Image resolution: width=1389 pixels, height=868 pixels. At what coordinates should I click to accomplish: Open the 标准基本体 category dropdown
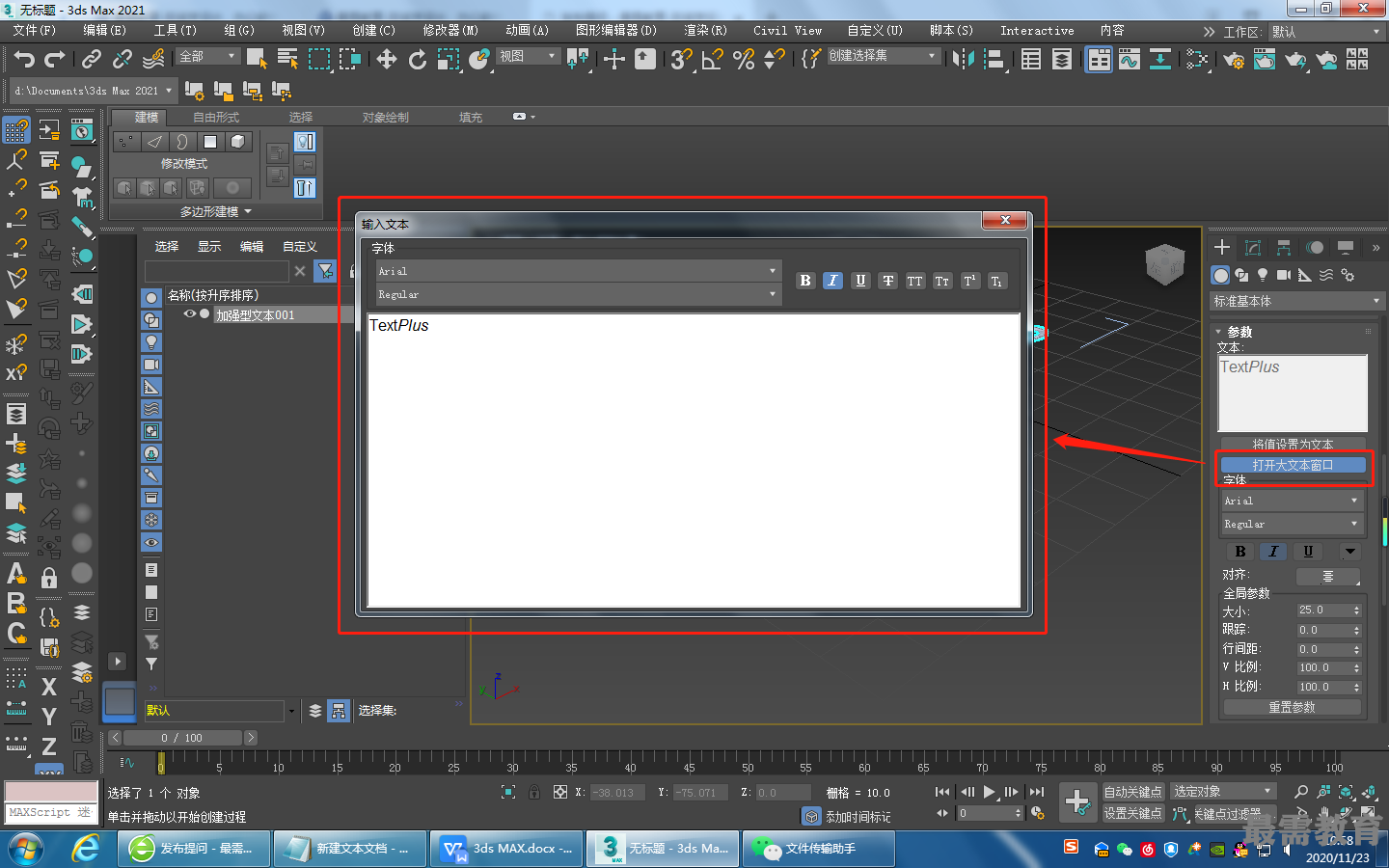click(1297, 301)
